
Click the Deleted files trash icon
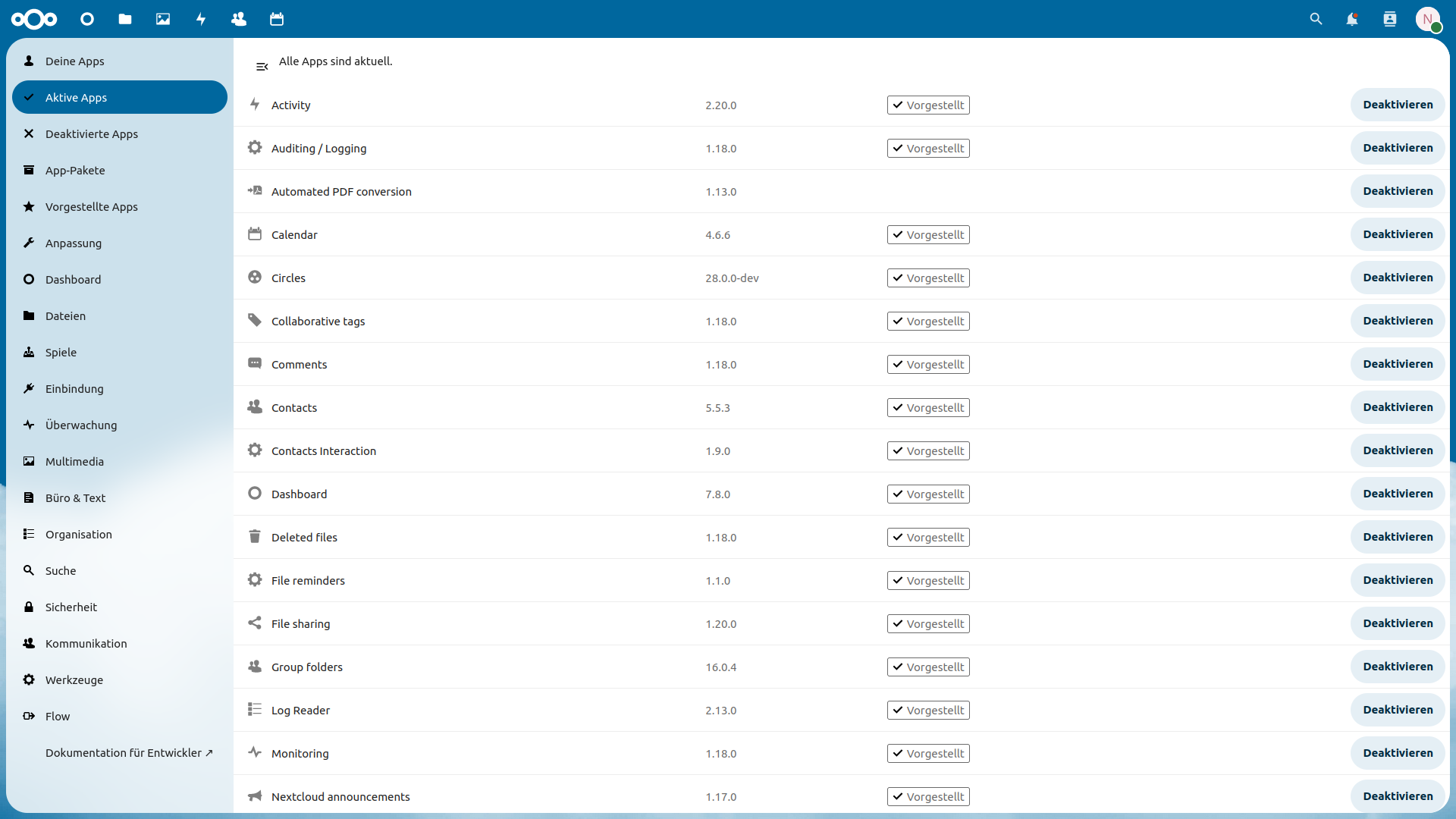255,536
